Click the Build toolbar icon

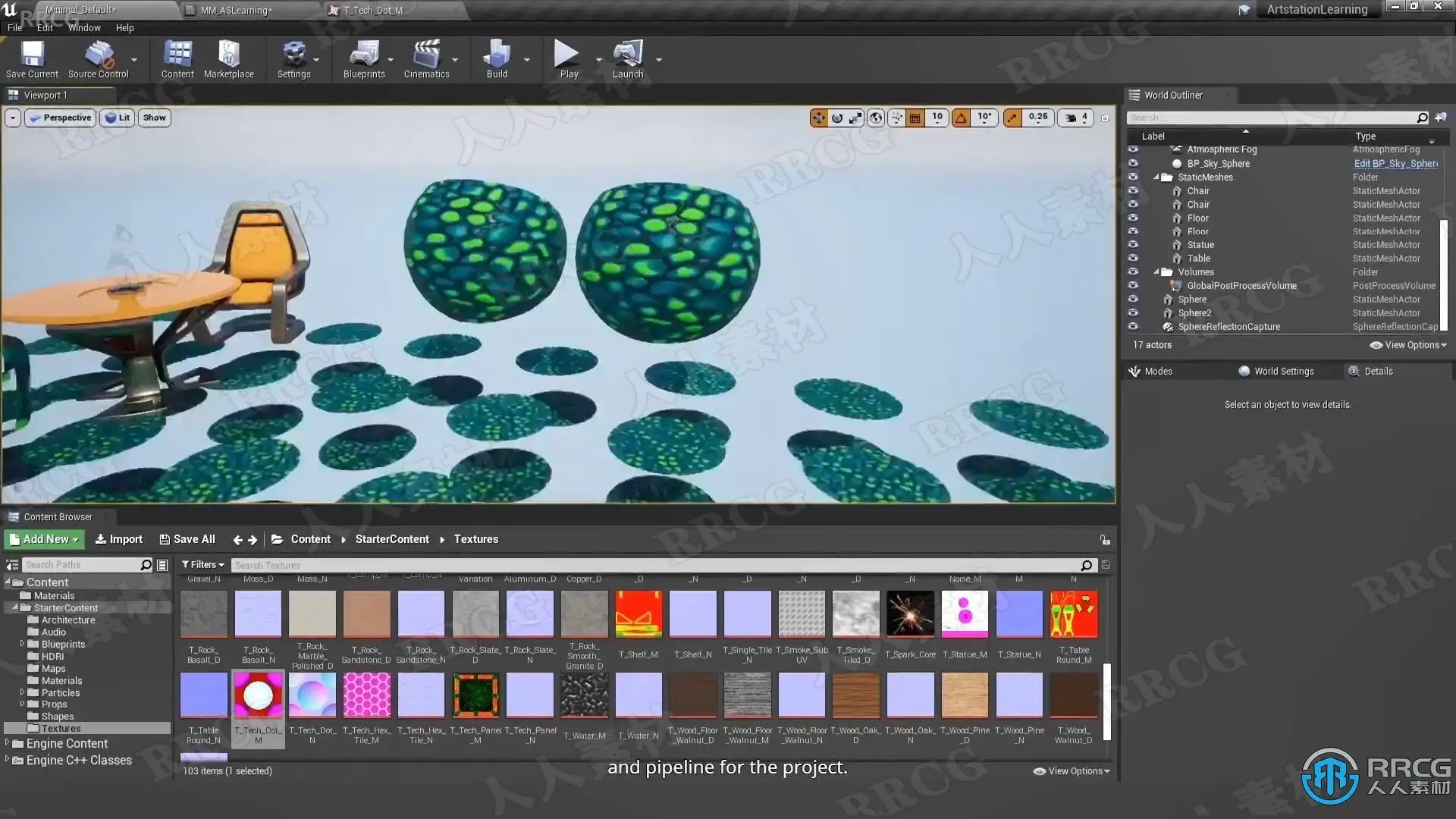click(x=497, y=55)
